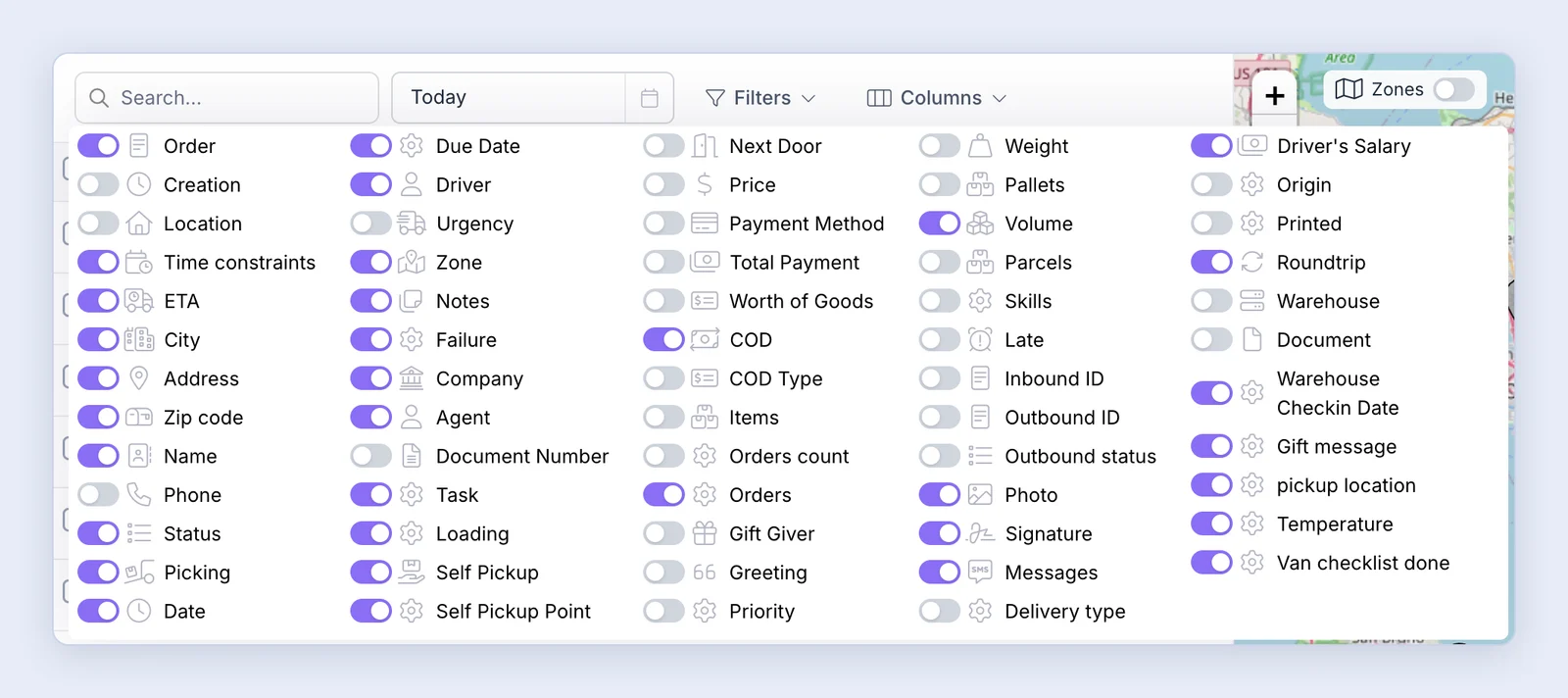This screenshot has width=1568, height=698.
Task: Click the calendar icon in the date field
Action: [649, 98]
